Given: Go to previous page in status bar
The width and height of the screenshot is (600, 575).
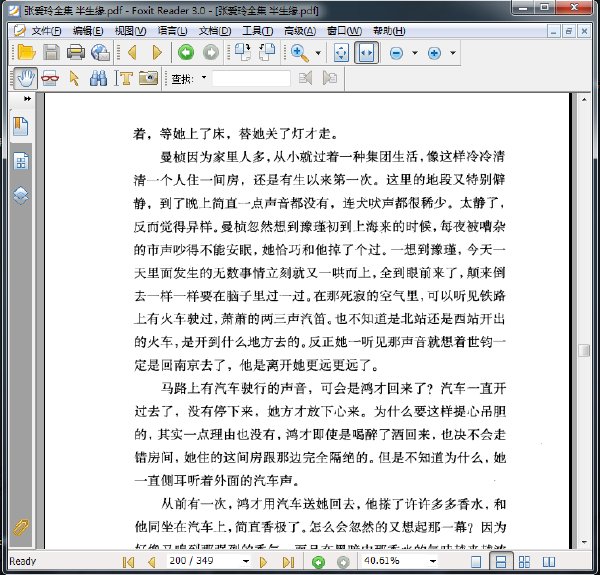Looking at the screenshot, I should [x=152, y=562].
